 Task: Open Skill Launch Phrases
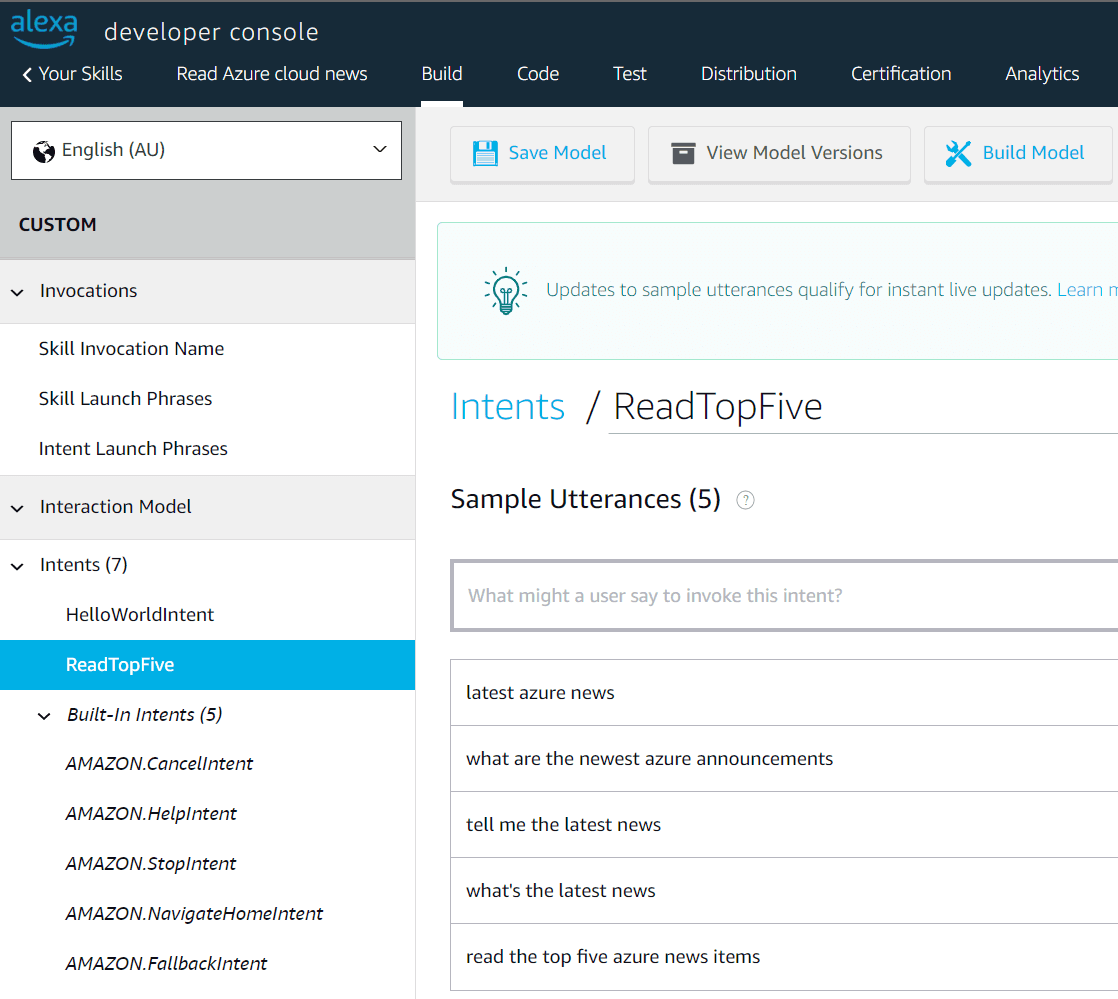pos(125,399)
